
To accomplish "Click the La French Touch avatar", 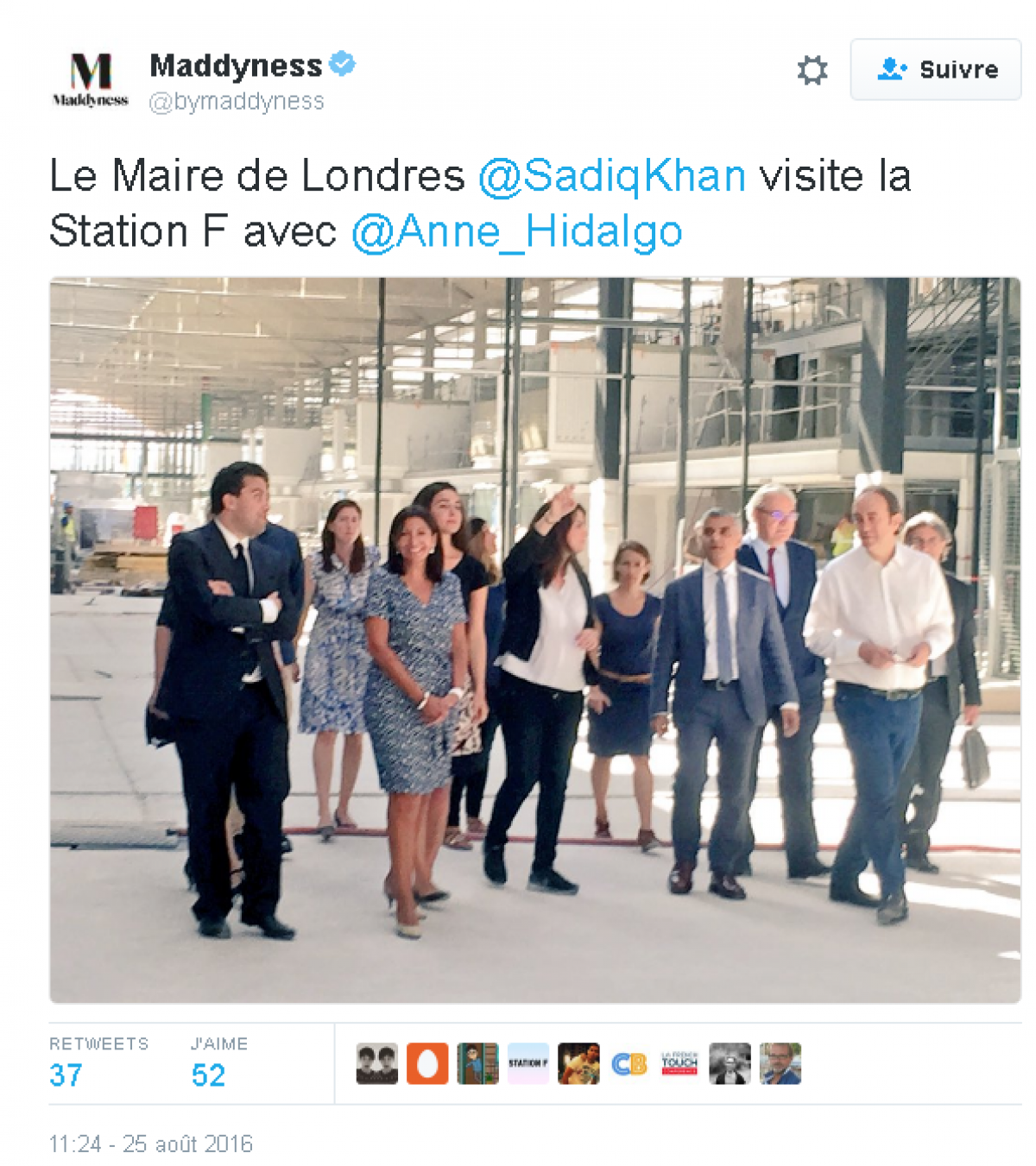I will [x=679, y=1063].
